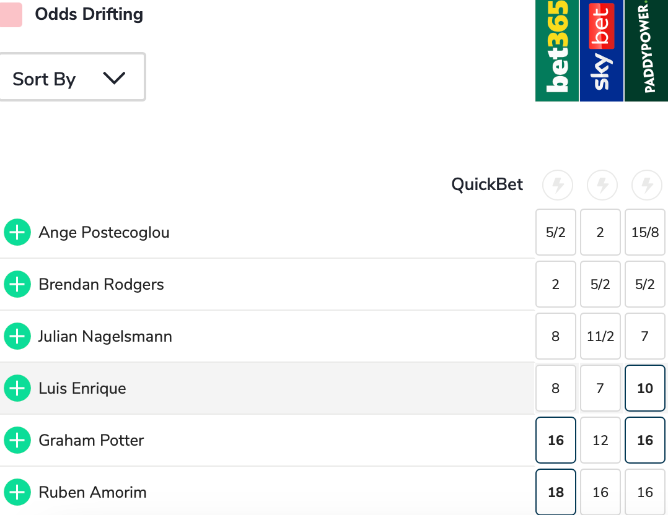The width and height of the screenshot is (668, 515).
Task: Click the bet365 bookmaker logo
Action: (557, 50)
